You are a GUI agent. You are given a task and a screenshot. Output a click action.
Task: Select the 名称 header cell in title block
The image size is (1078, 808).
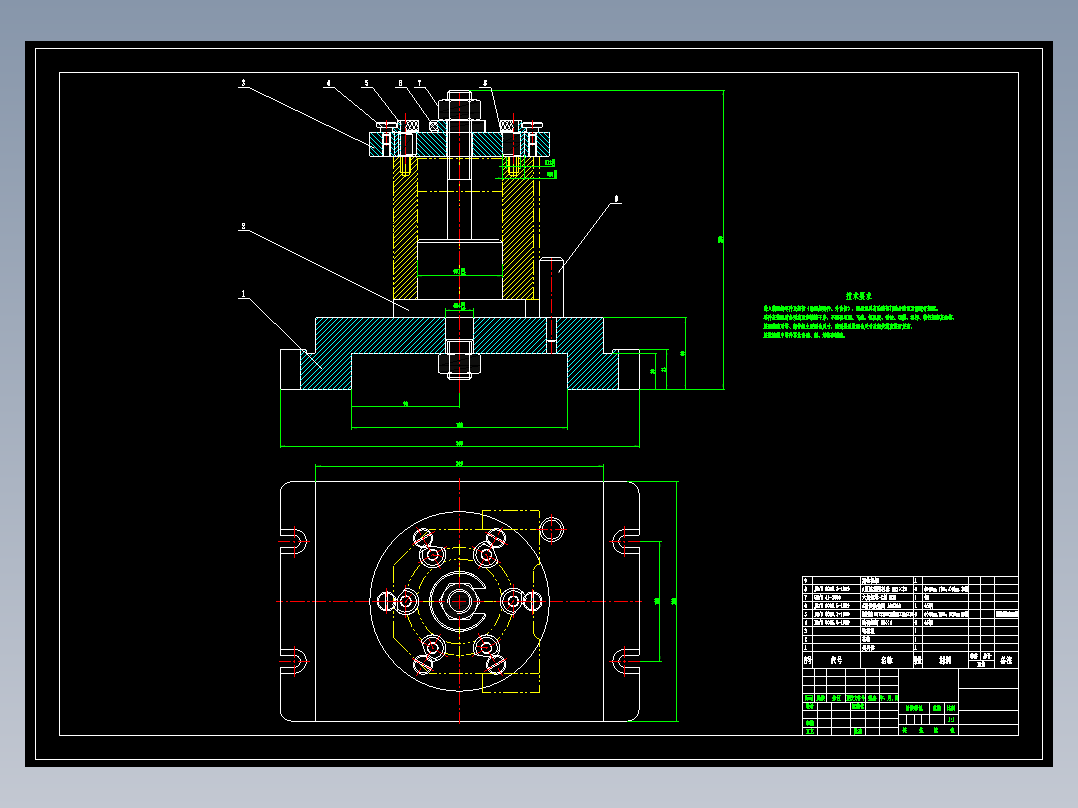pos(887,660)
